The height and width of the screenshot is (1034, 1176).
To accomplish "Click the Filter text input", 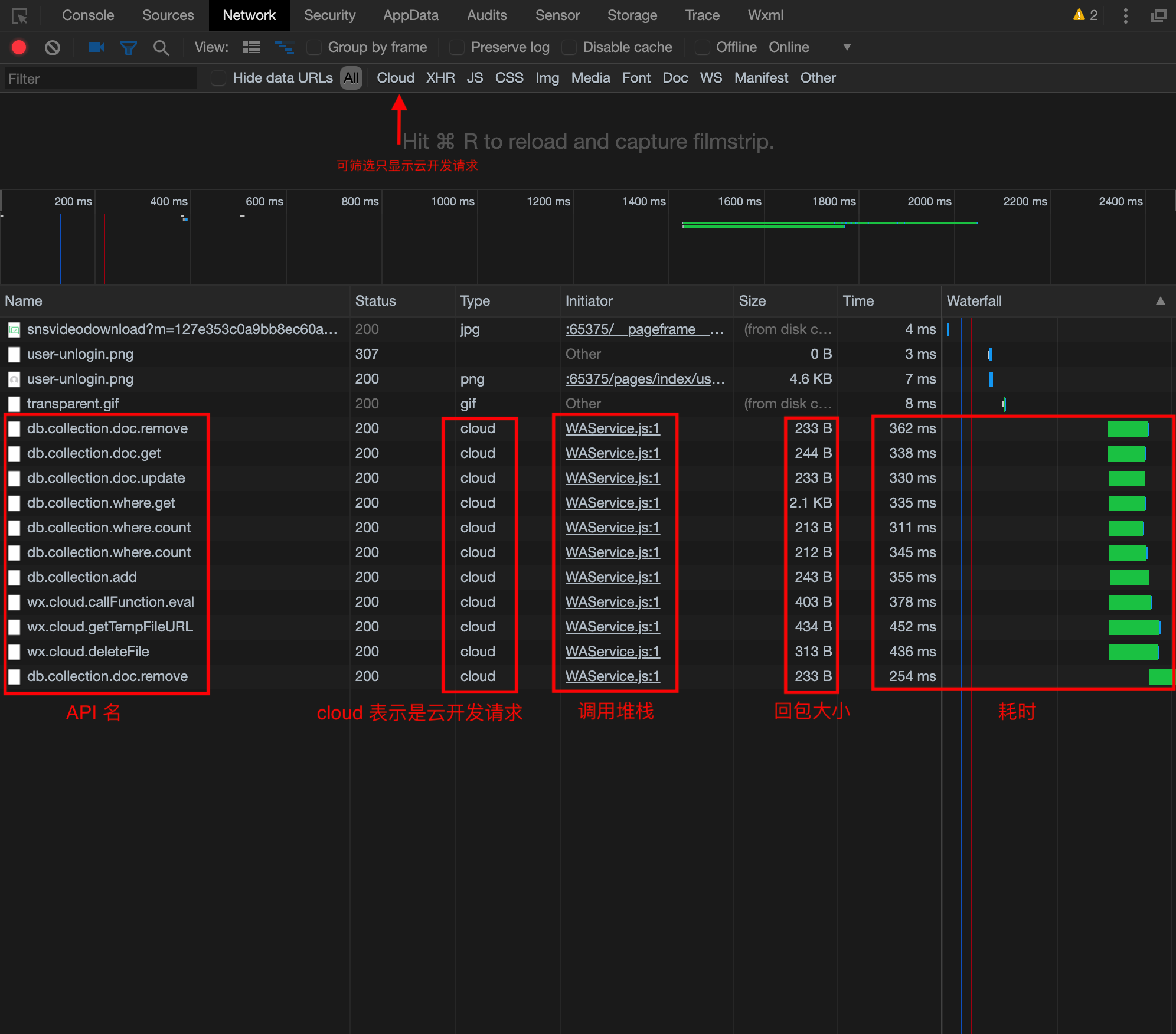I will (x=101, y=78).
